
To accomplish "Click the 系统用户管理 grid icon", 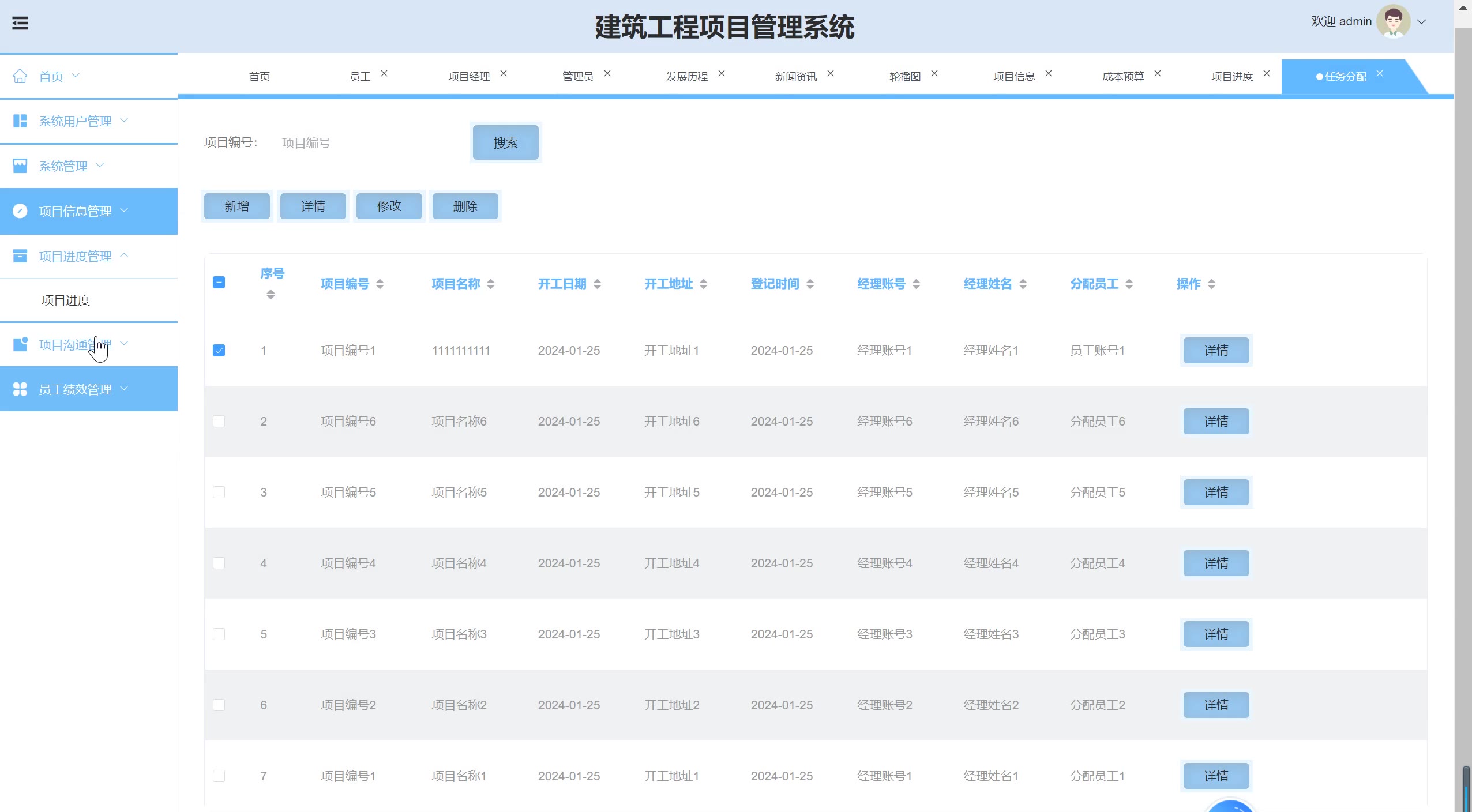I will 20,121.
